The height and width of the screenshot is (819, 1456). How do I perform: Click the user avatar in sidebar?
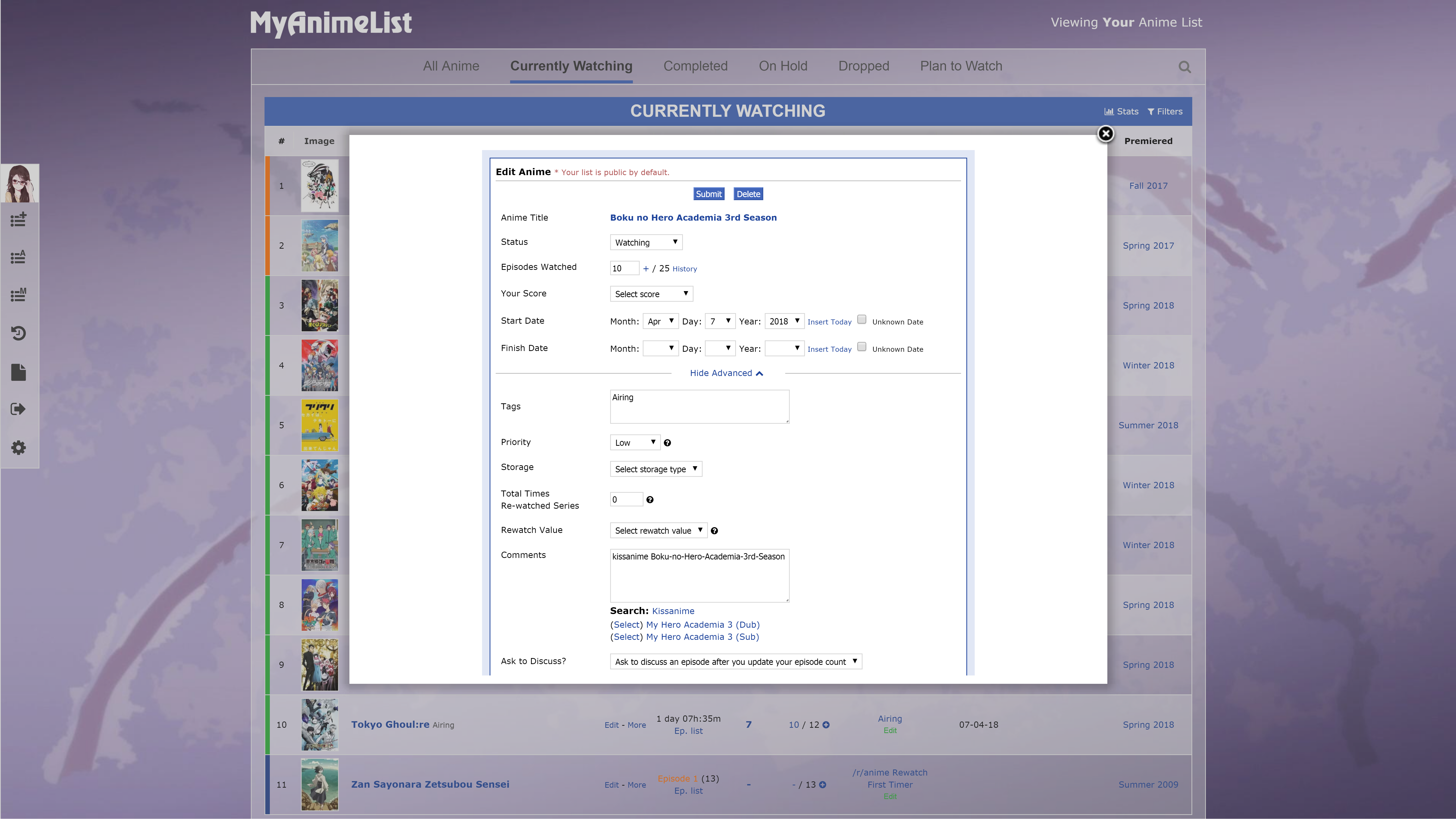(20, 183)
